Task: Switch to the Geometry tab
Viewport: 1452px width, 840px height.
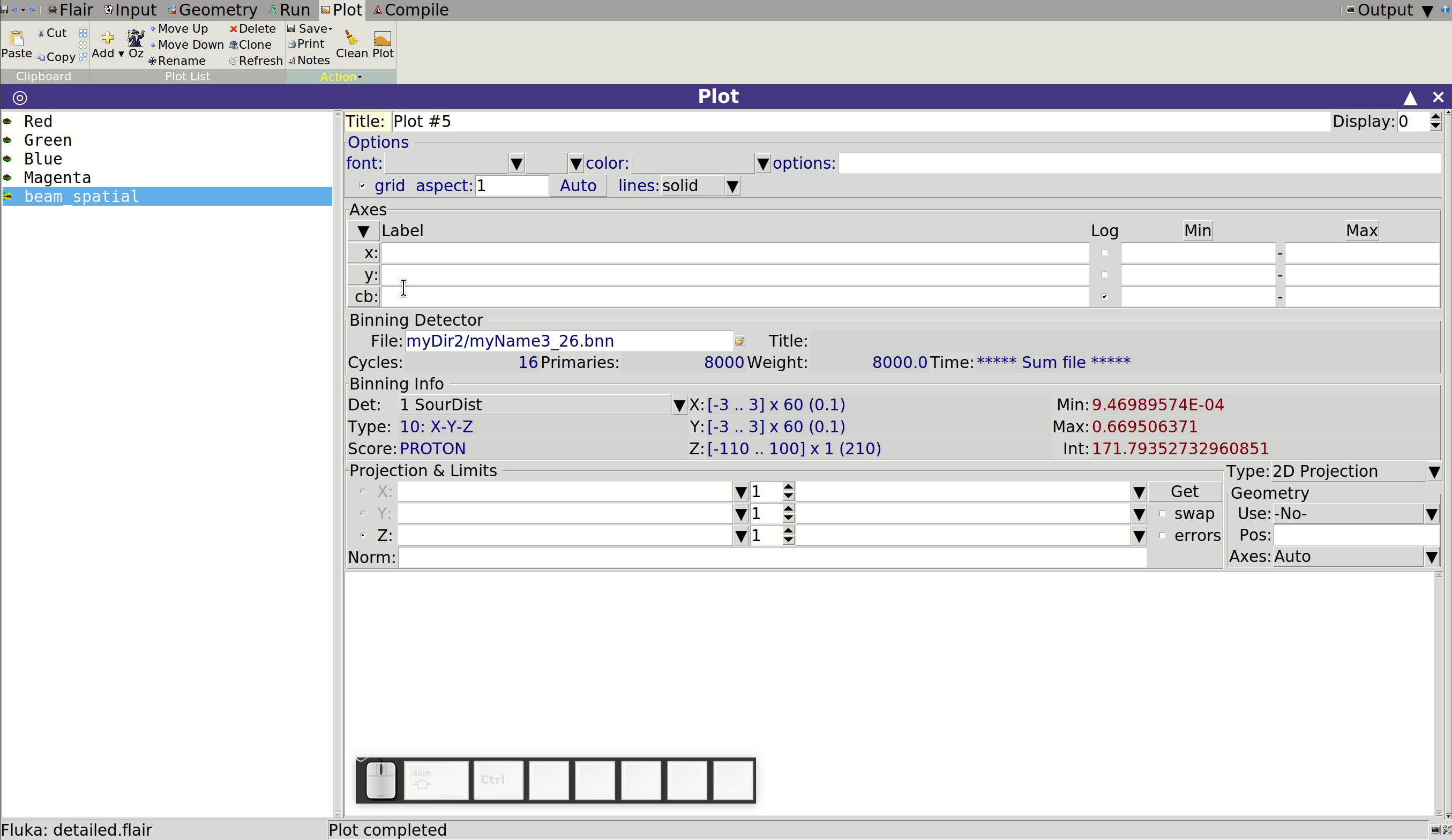Action: [213, 10]
